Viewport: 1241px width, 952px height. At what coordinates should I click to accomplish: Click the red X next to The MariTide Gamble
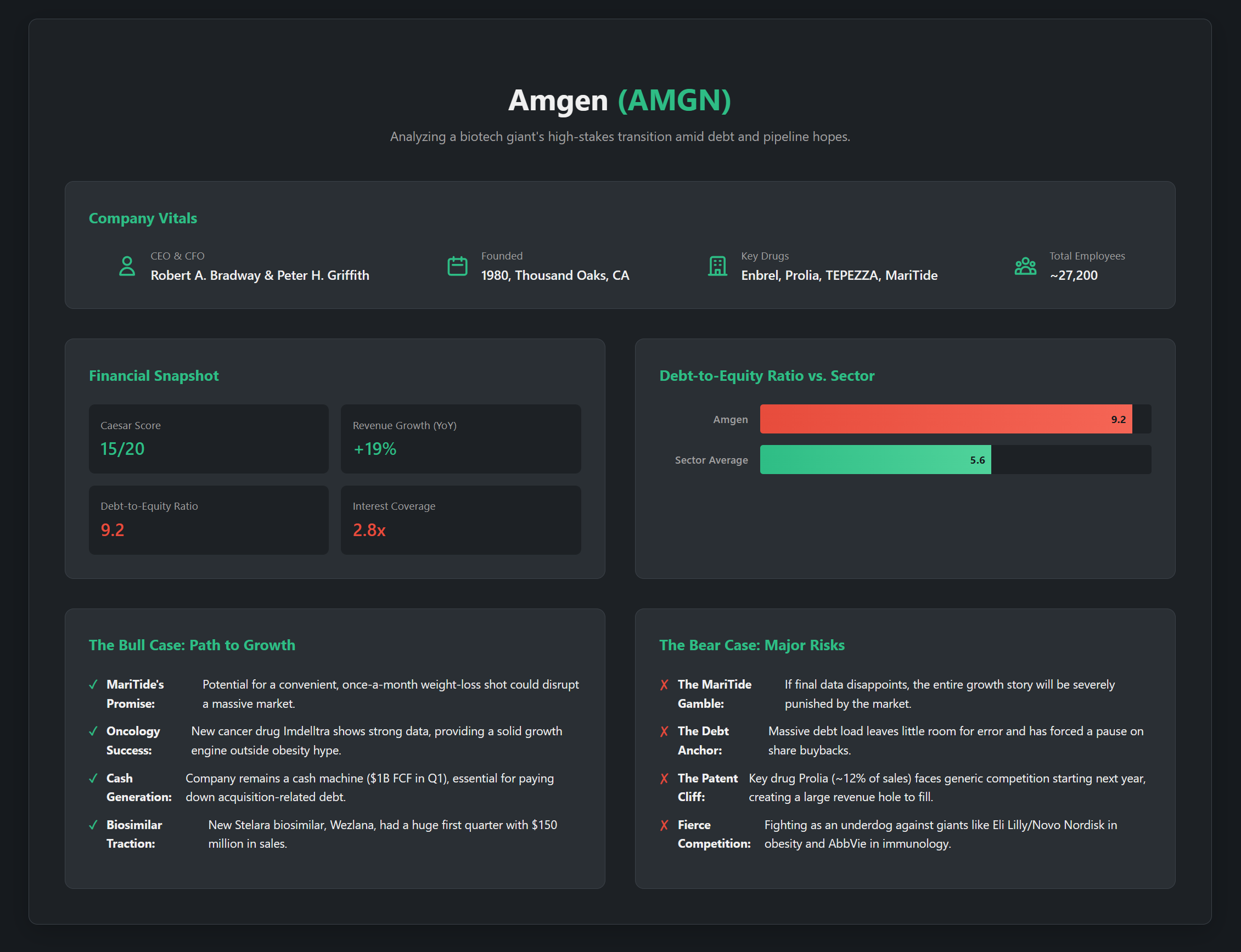click(665, 685)
